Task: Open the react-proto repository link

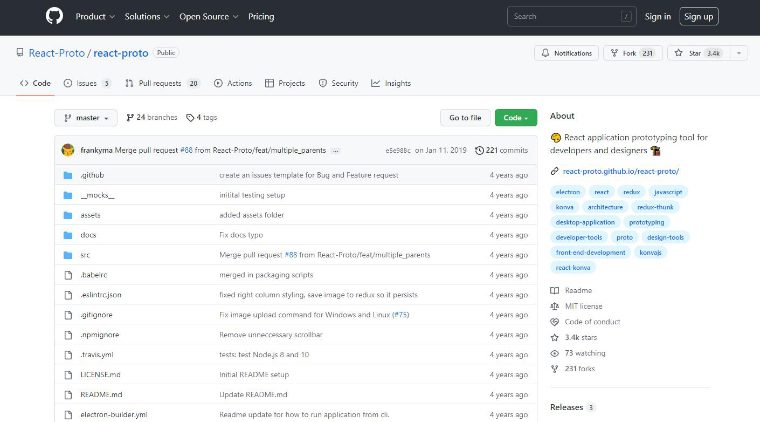Action: [121, 53]
